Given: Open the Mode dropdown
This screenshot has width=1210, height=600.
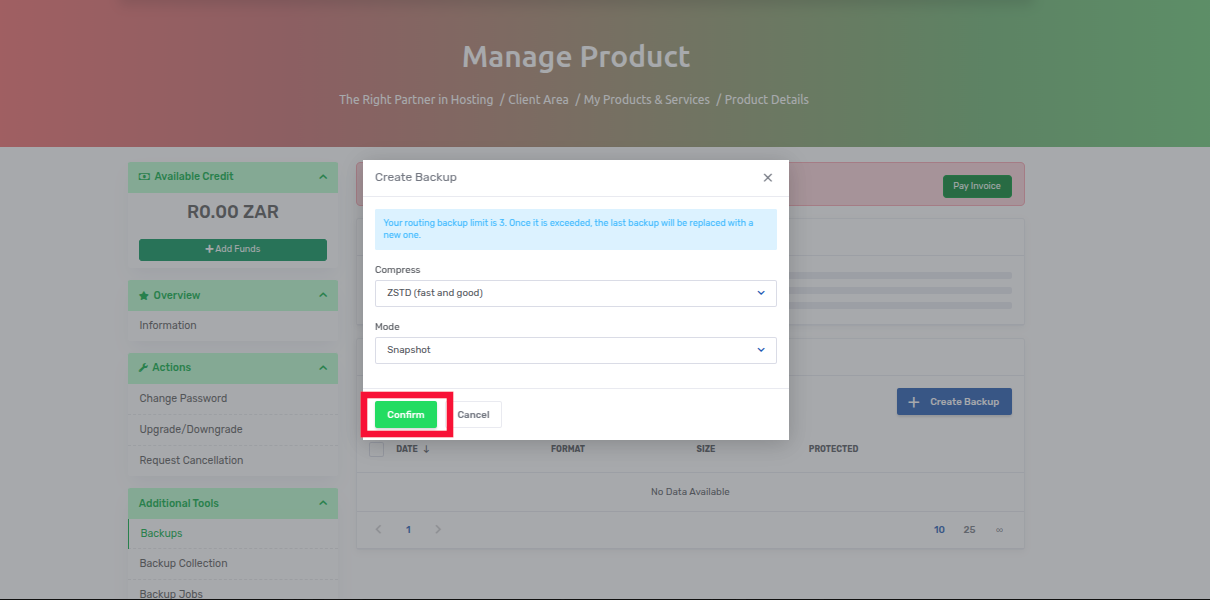Looking at the screenshot, I should 575,350.
